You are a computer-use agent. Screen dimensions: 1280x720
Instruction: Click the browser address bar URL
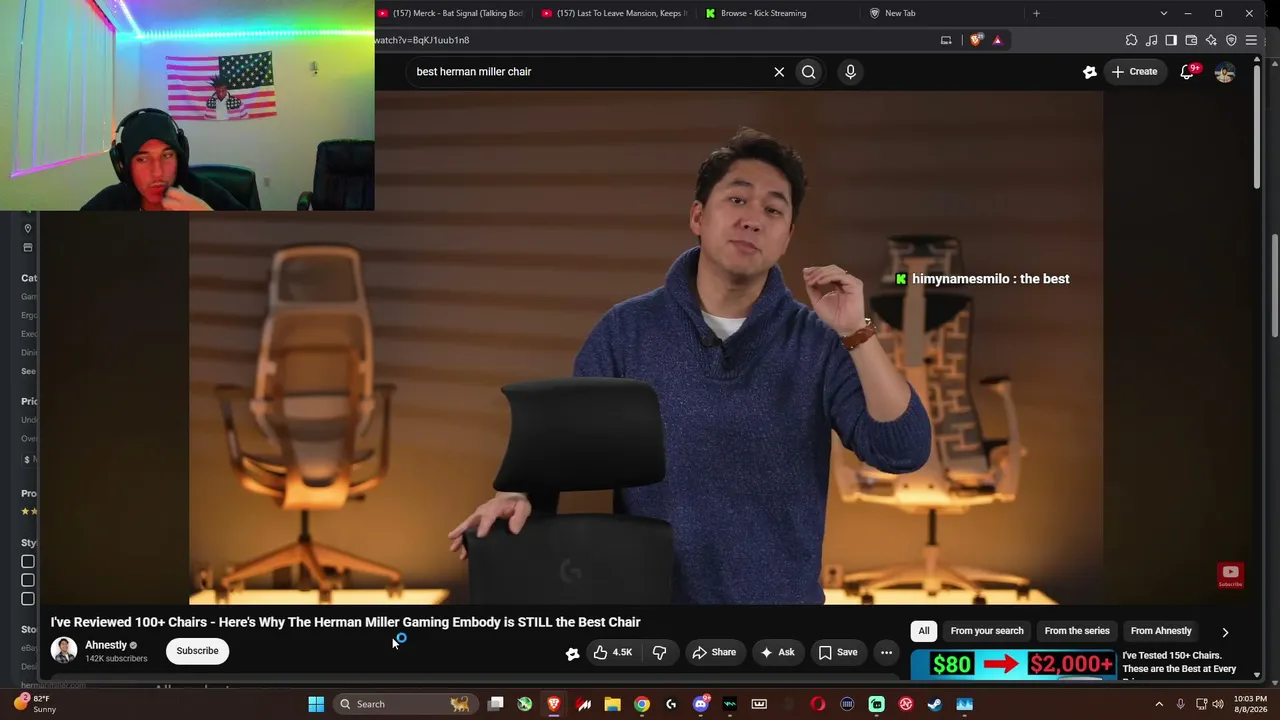click(x=422, y=40)
